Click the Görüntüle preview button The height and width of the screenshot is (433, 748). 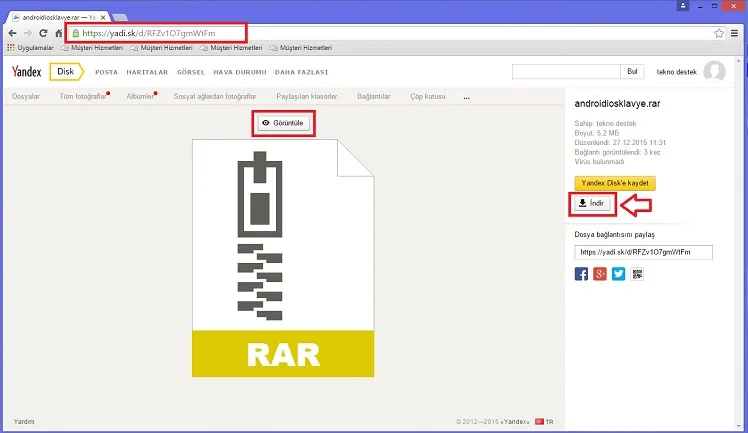[283, 123]
